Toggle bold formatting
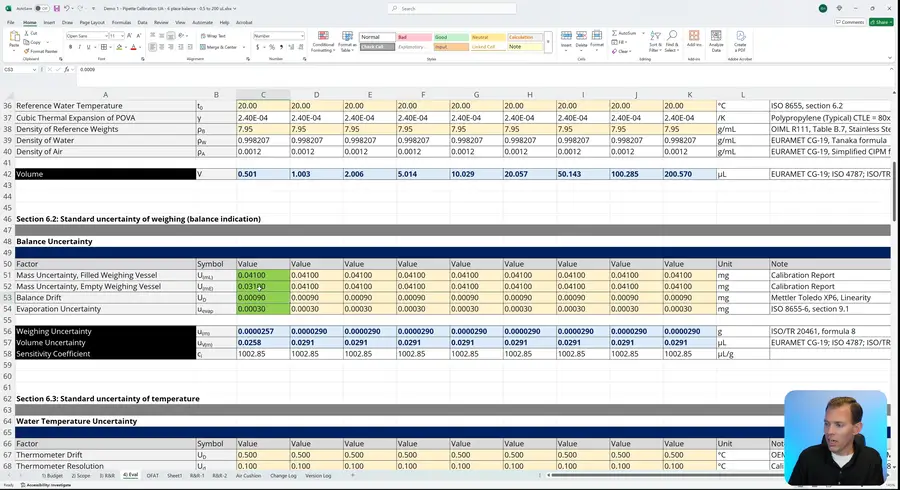The height and width of the screenshot is (490, 900). point(68,46)
